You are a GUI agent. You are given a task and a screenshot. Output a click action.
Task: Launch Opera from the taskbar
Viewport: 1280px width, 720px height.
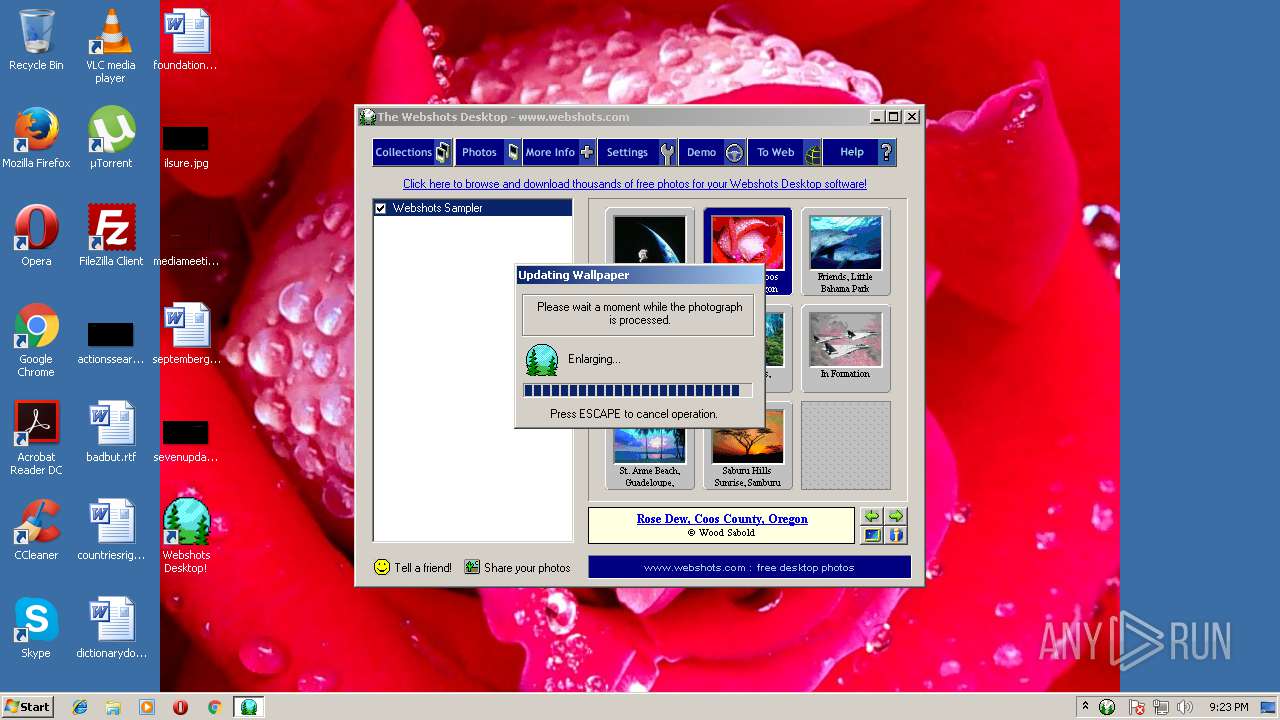(x=180, y=707)
